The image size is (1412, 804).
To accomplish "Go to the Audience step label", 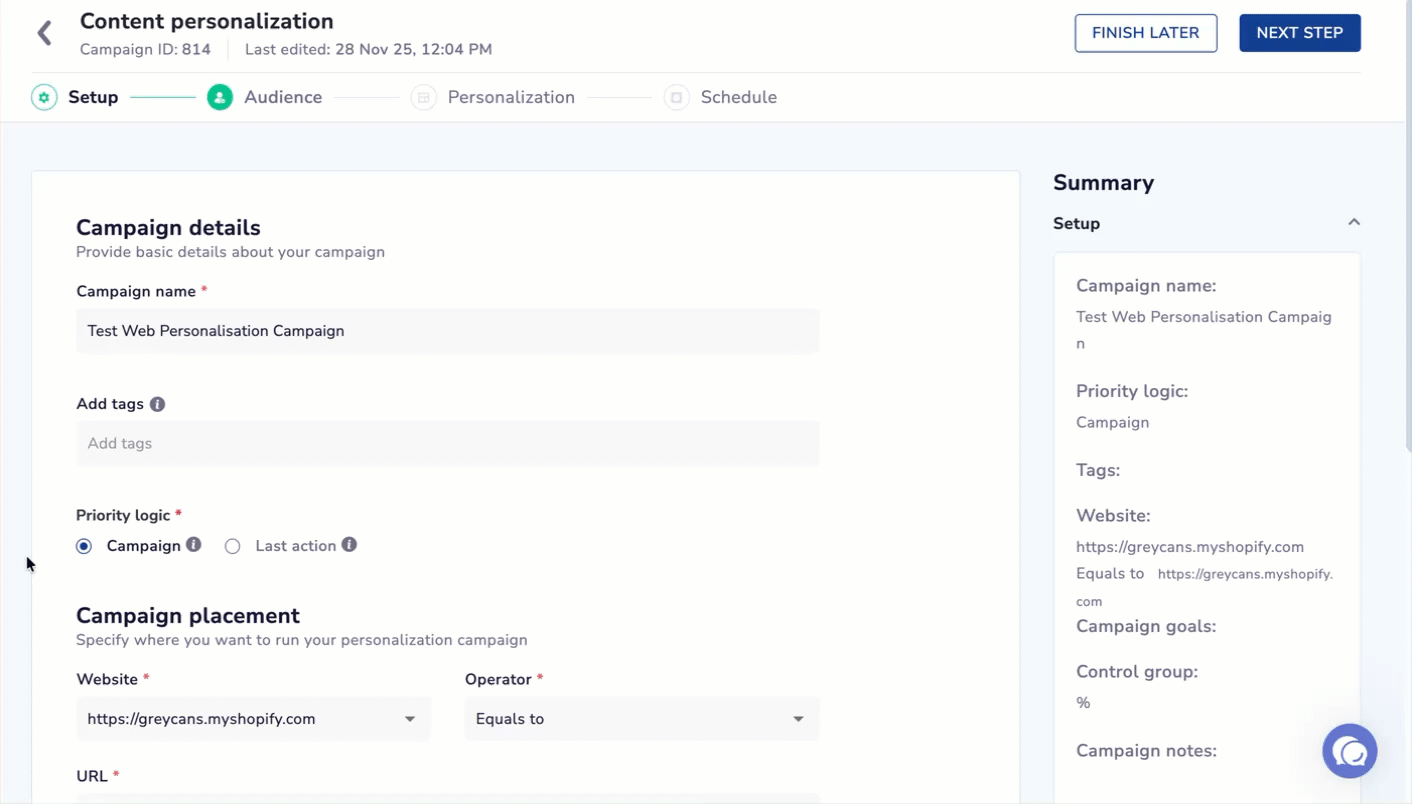I will [283, 97].
